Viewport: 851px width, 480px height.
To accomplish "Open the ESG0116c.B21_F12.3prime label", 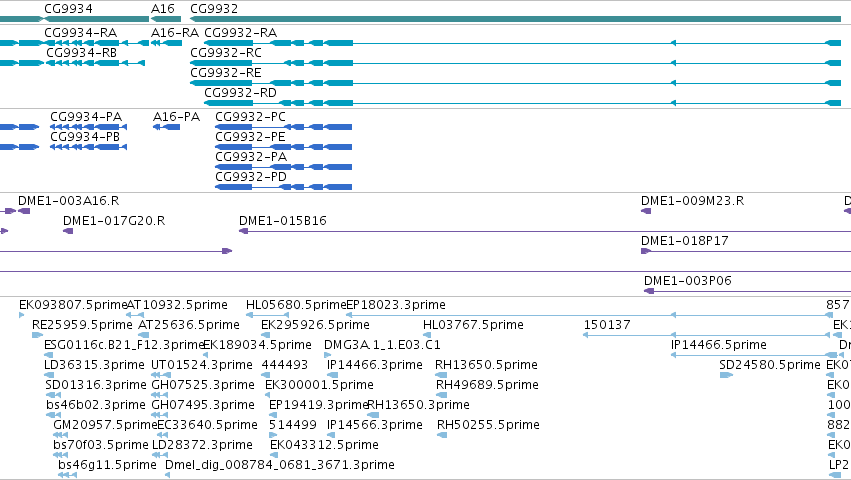I will coord(124,345).
